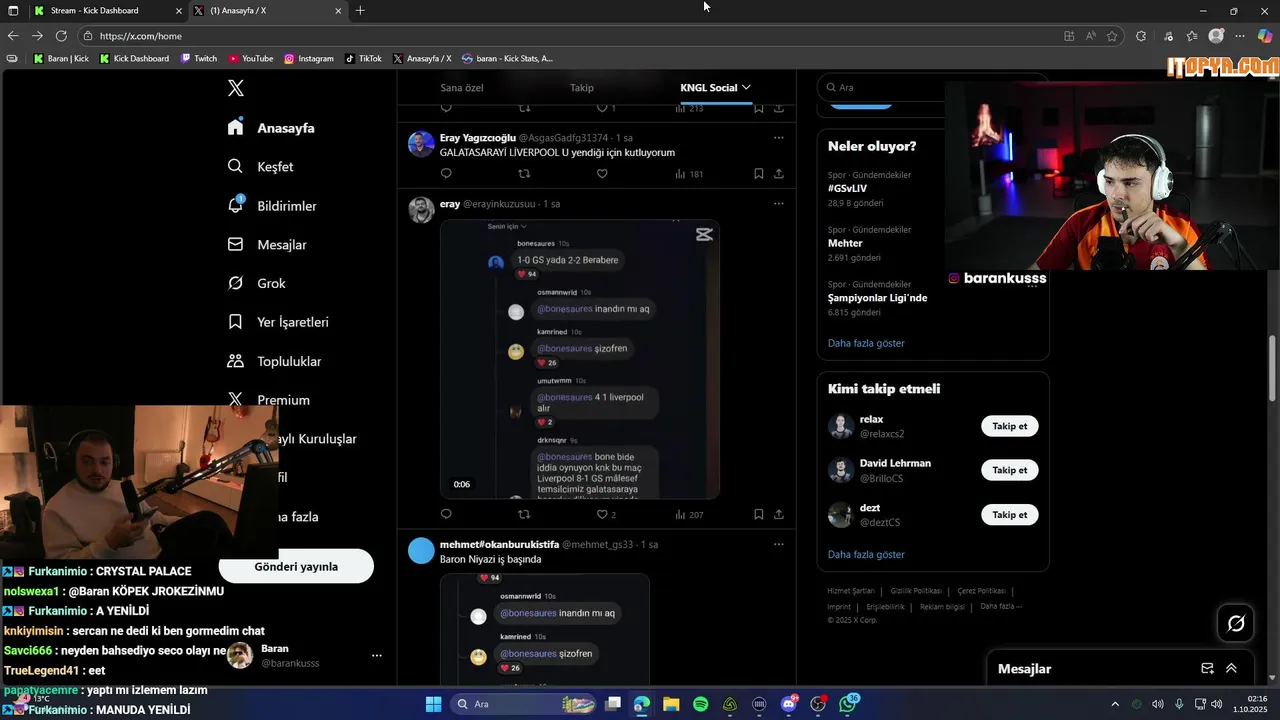Share eray's video post
This screenshot has width=1280, height=720.
pyautogui.click(x=779, y=515)
